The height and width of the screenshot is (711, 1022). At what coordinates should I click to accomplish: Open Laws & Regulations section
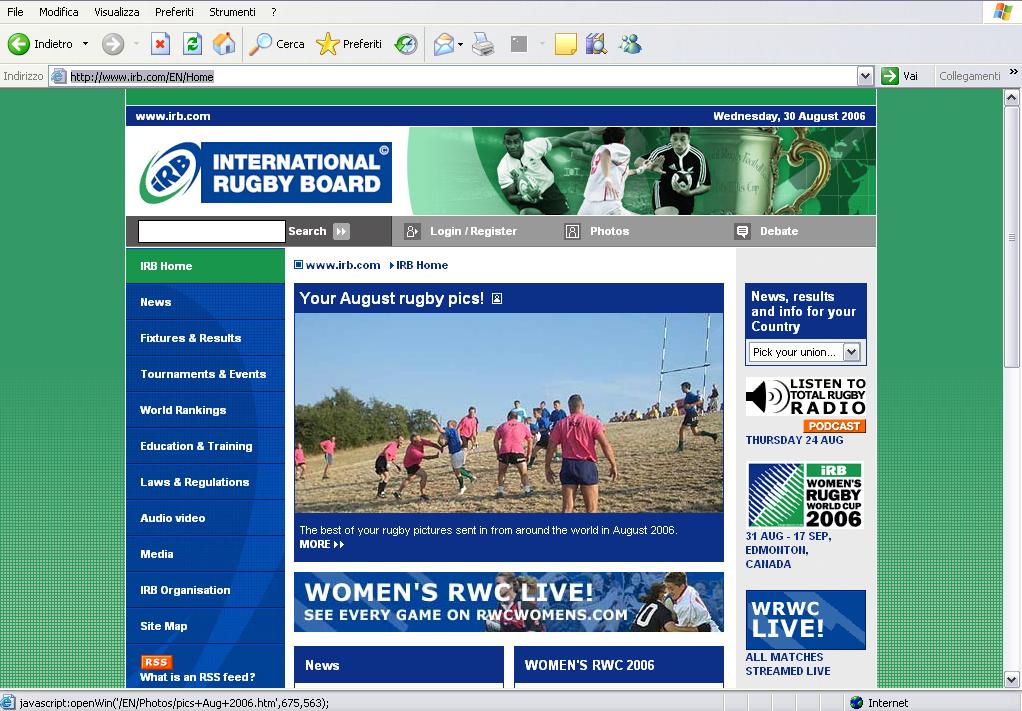point(205,482)
